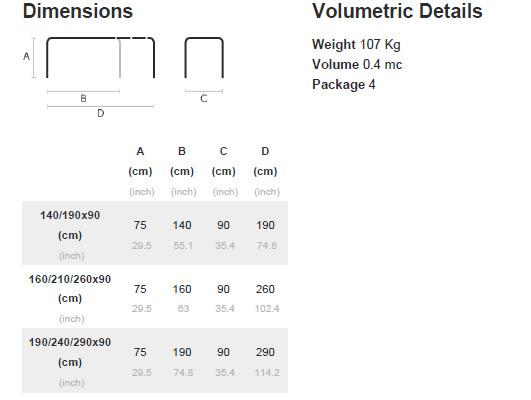
Task: Click the Weight 107 Kg text
Action: [x=356, y=44]
